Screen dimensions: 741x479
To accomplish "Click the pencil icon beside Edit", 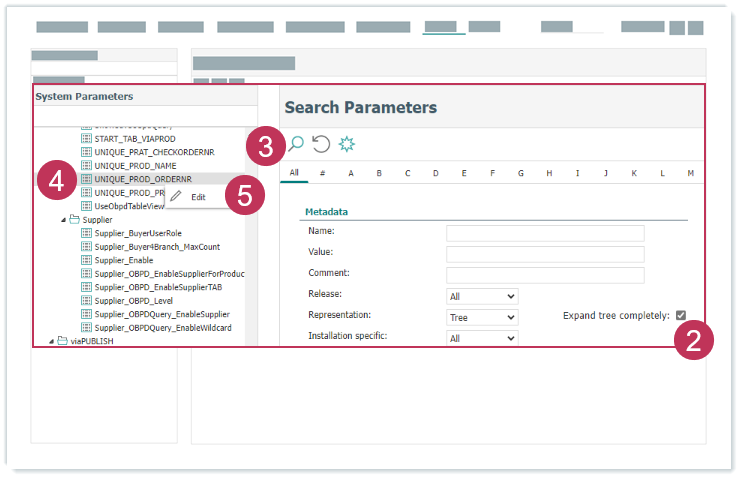I will pos(176,197).
